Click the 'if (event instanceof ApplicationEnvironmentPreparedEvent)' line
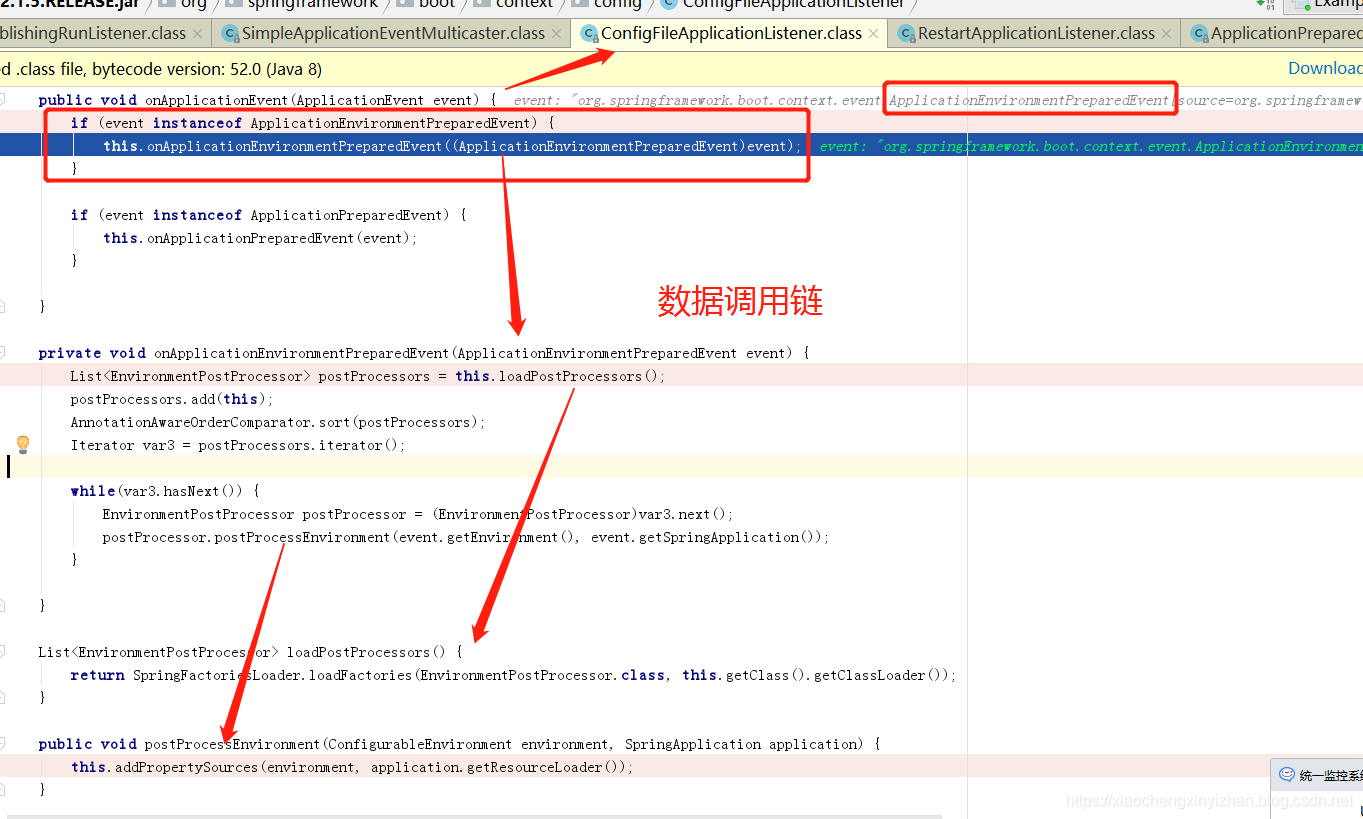The image size is (1363, 819). click(312, 123)
